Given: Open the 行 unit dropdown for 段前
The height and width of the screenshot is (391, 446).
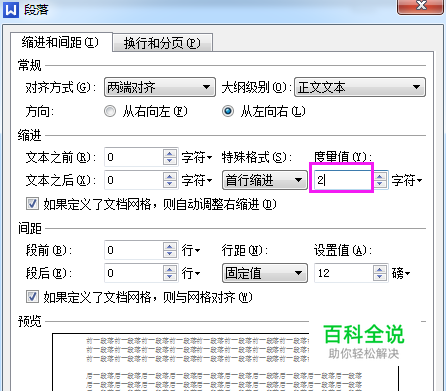Looking at the screenshot, I should click(191, 250).
